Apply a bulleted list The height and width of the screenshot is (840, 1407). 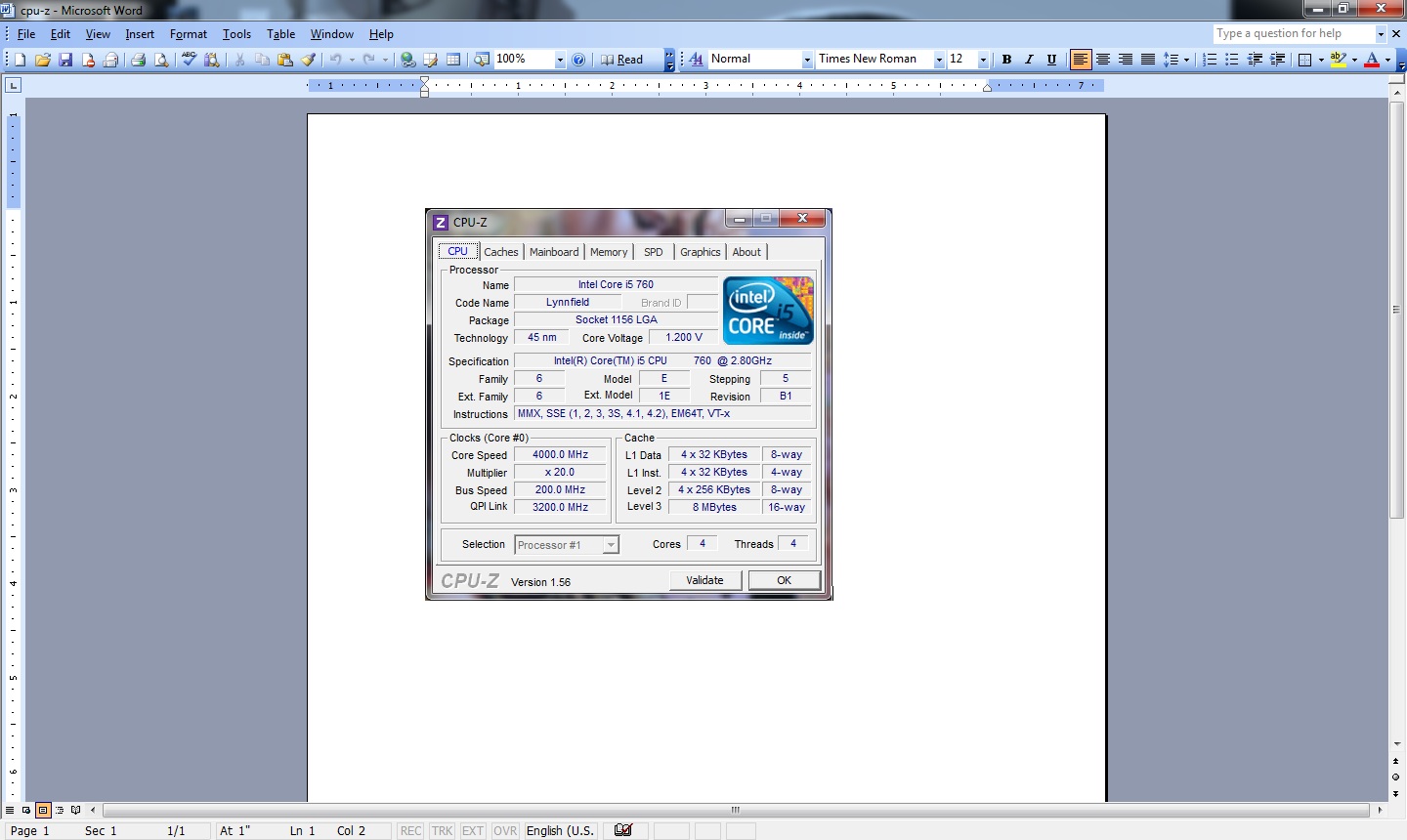1232,60
